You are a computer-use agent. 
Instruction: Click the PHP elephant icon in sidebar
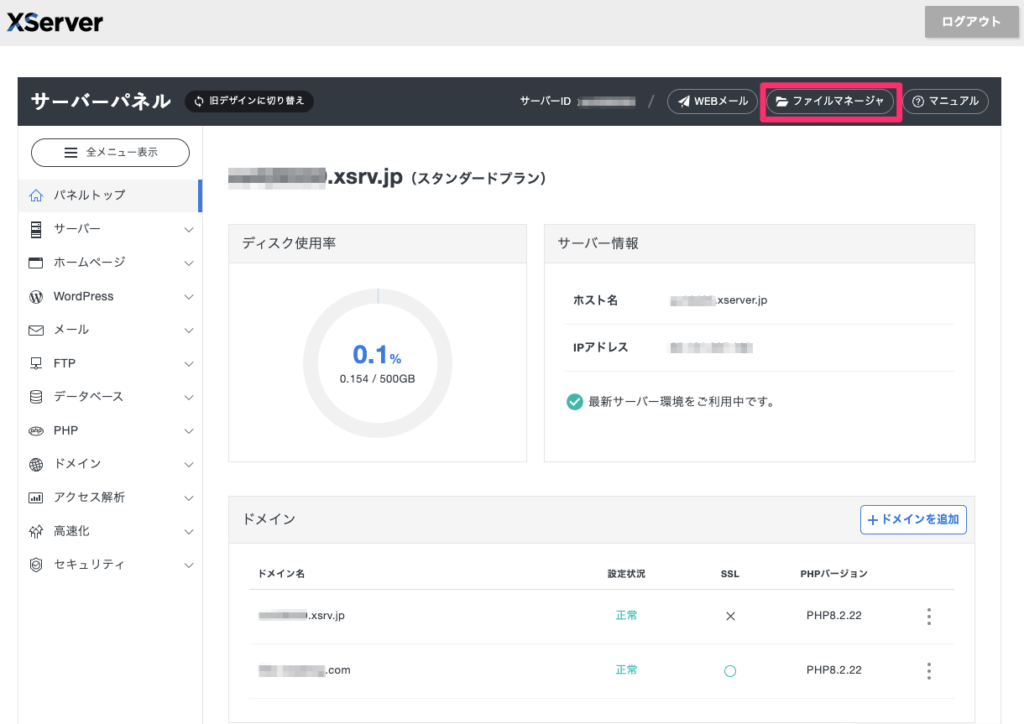36,431
